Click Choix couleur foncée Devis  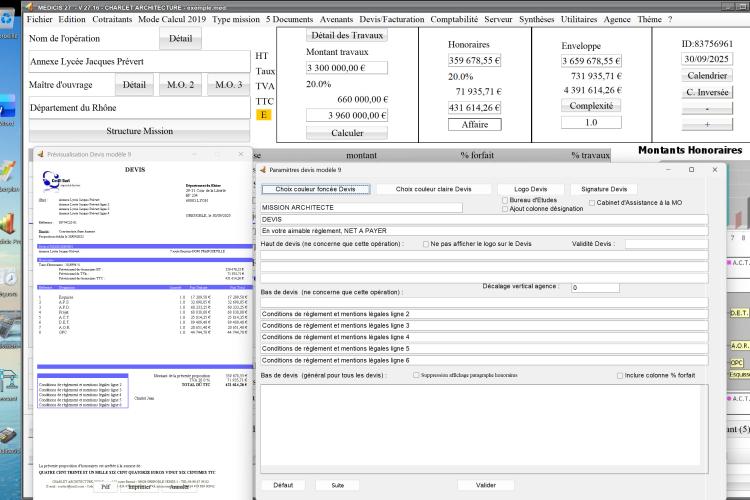pos(315,189)
